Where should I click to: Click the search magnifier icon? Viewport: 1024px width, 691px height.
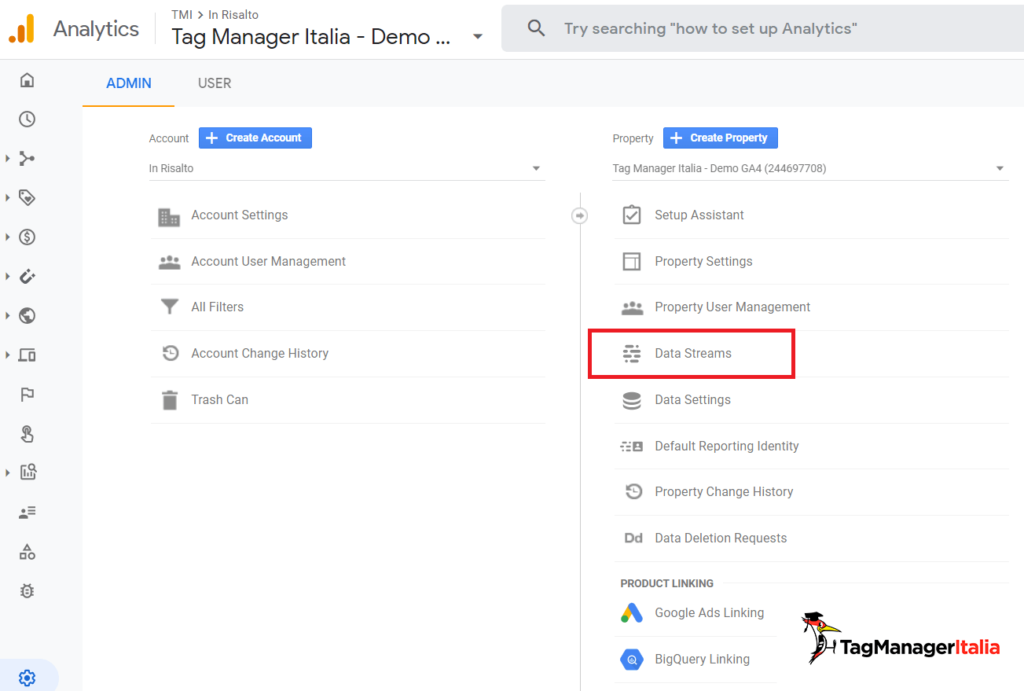point(536,28)
